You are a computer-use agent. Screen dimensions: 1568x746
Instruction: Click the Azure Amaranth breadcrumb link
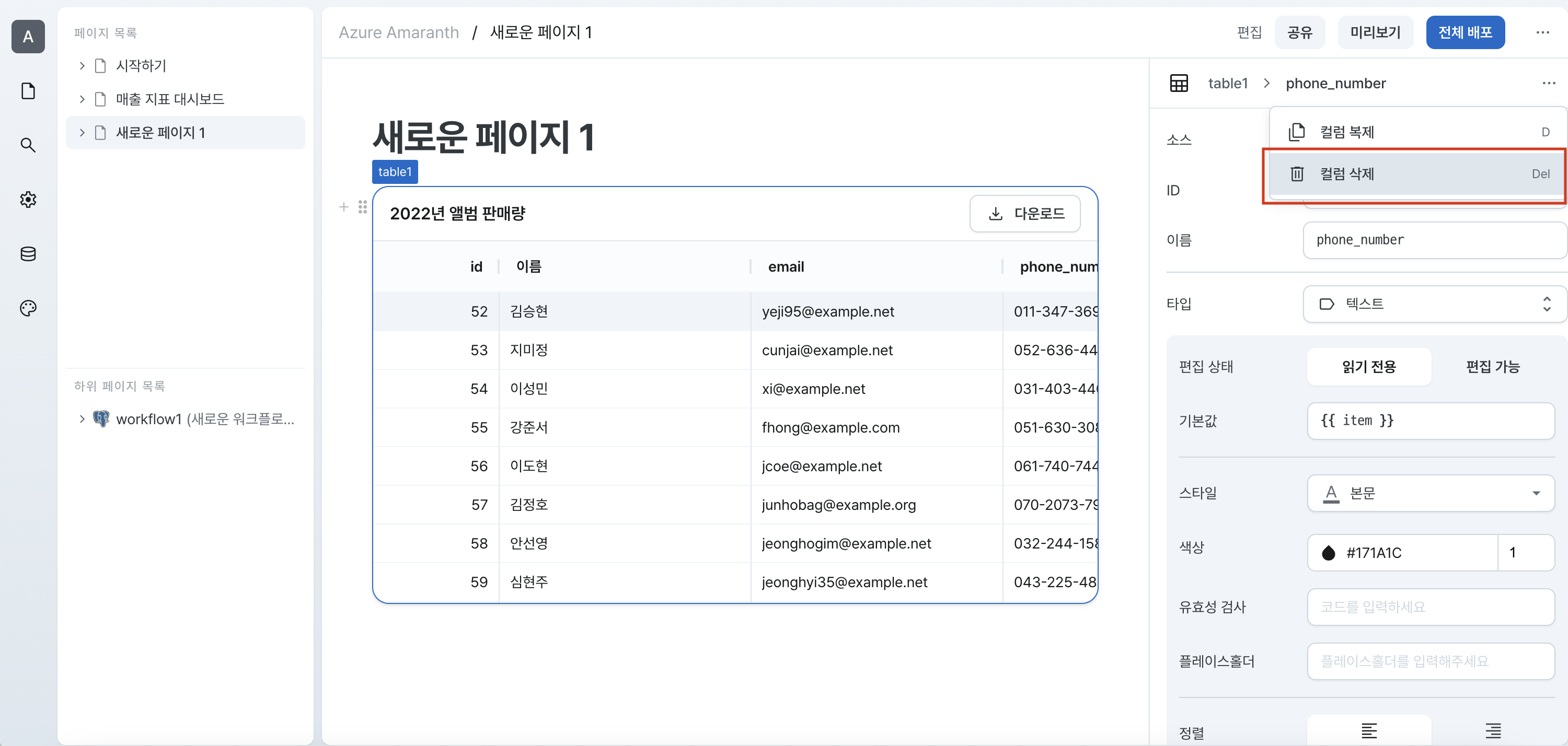click(x=399, y=32)
